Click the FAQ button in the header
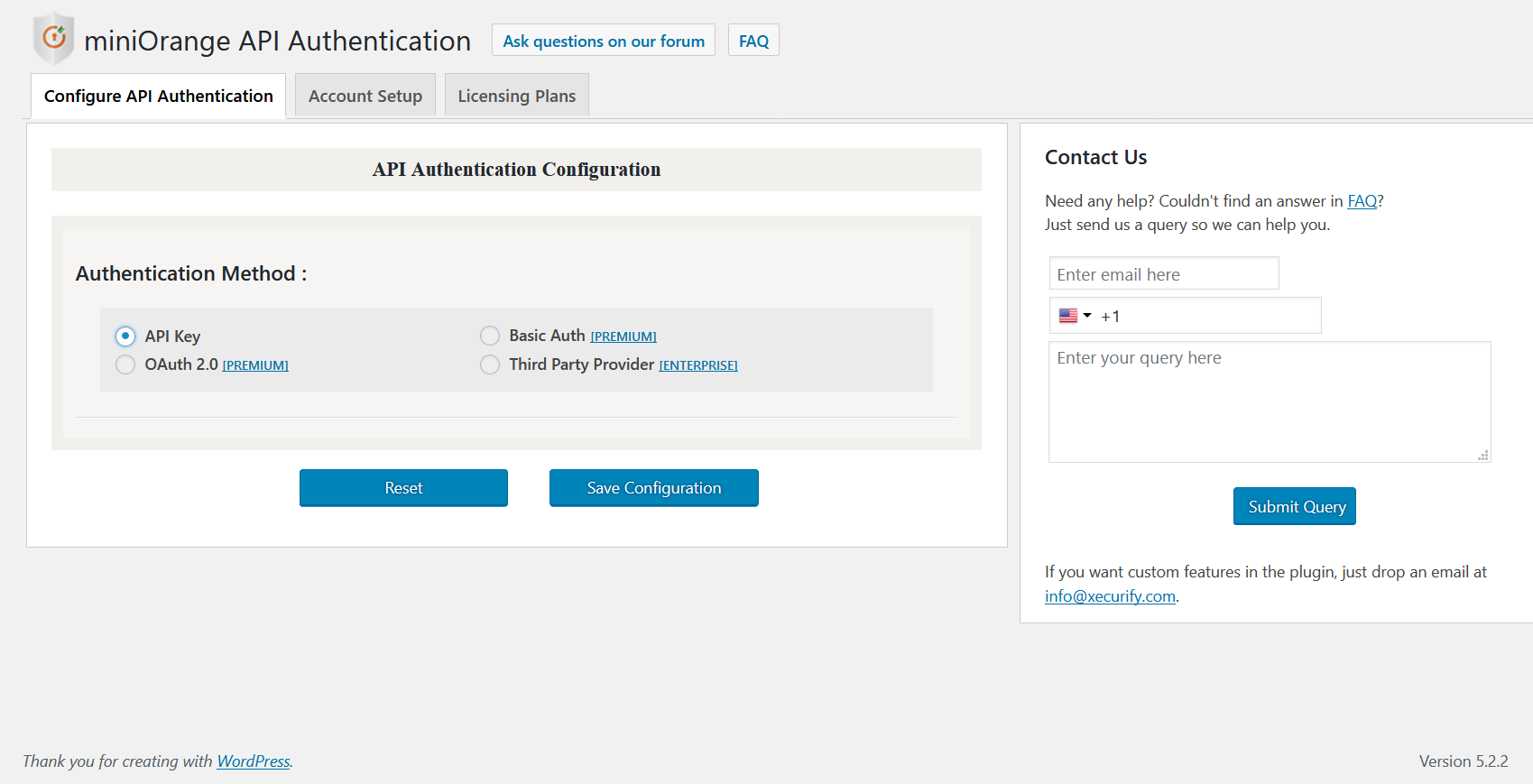 click(x=753, y=41)
